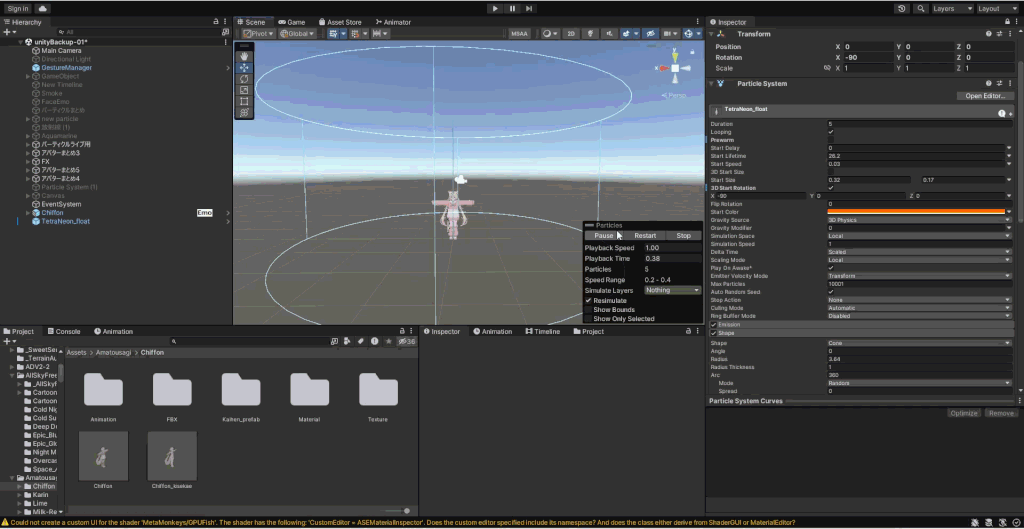Click the Open Editor button

(x=984, y=96)
